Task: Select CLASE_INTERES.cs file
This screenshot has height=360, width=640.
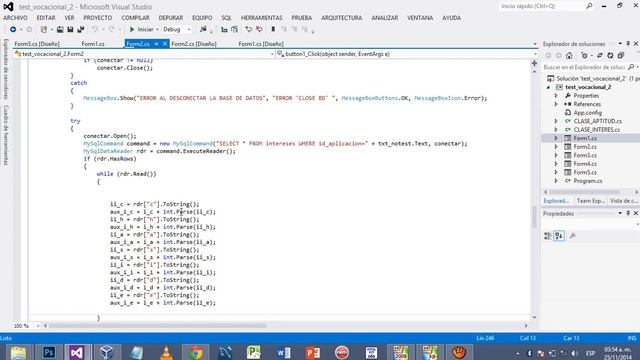Action: point(596,130)
